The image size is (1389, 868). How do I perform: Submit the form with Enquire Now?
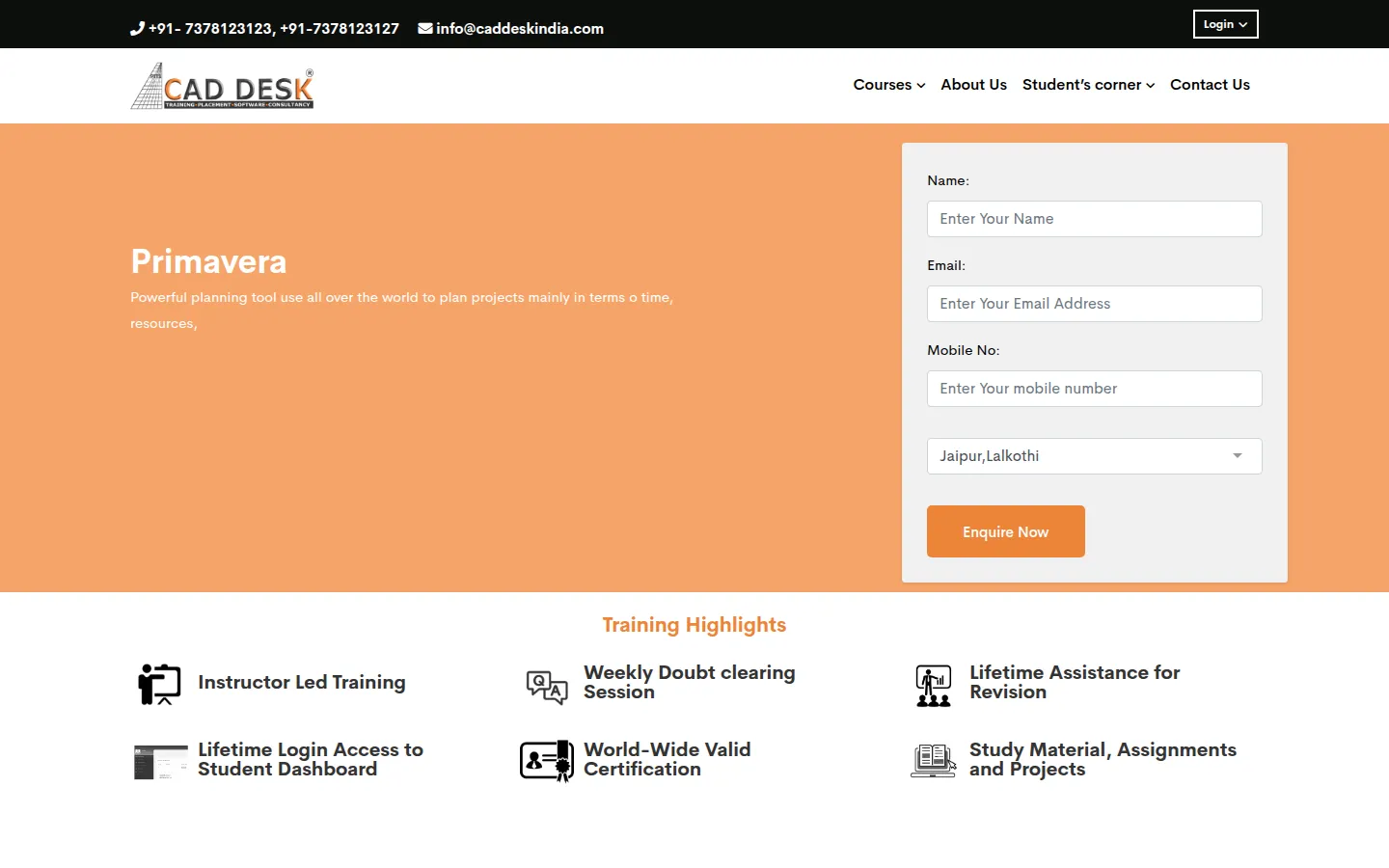1006,531
